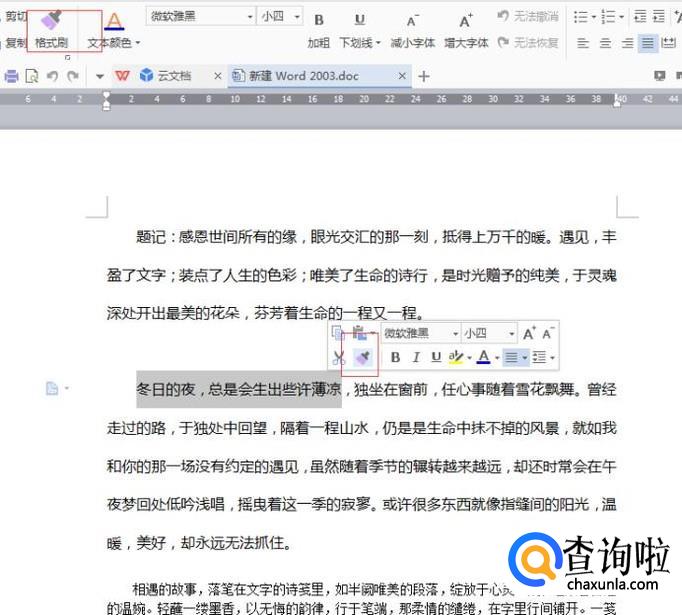The image size is (682, 615).
Task: Open the 文本颜色 dropdown arrow
Action: 138,43
